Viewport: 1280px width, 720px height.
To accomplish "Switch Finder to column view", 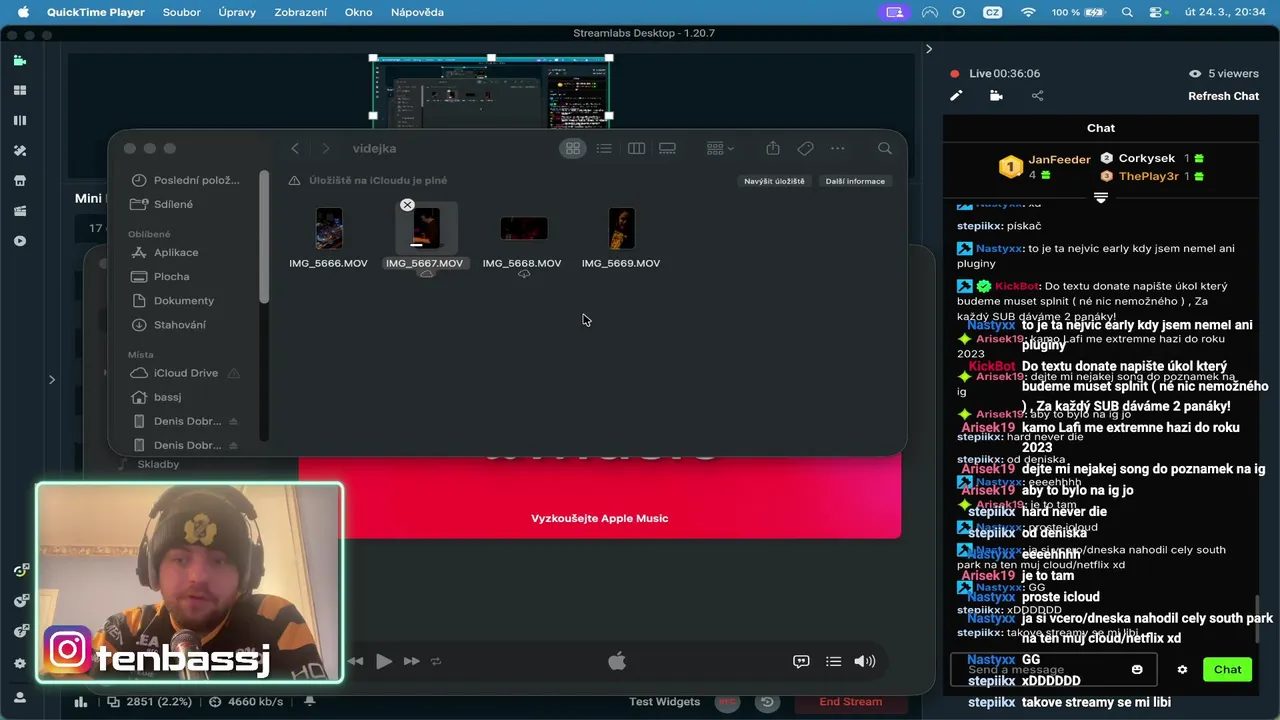I will click(636, 148).
